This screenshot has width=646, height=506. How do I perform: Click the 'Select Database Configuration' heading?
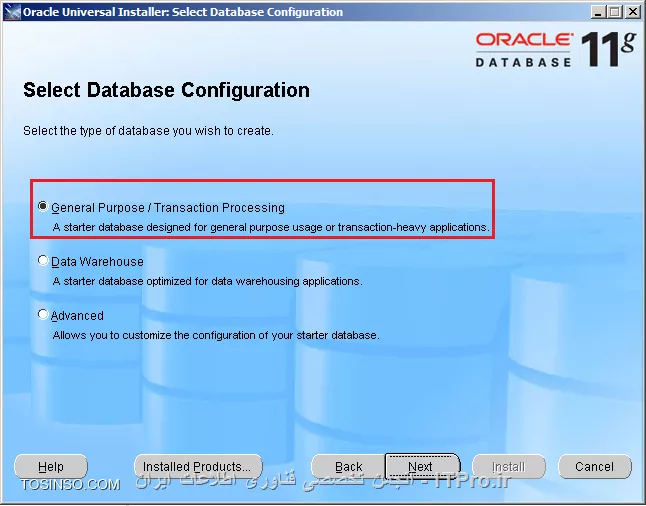click(166, 90)
